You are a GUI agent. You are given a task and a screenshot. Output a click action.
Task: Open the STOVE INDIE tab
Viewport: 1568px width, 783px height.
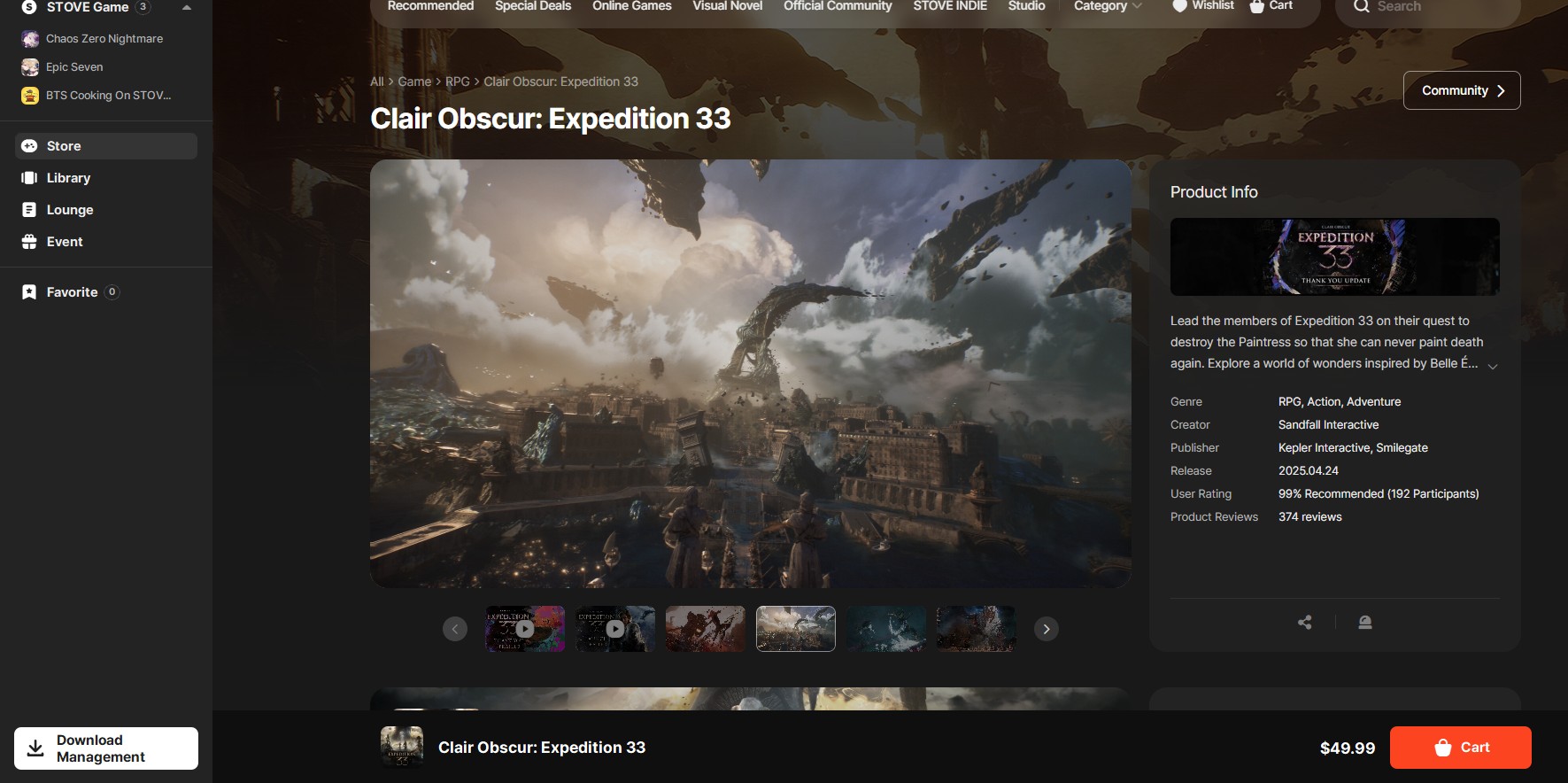click(950, 5)
